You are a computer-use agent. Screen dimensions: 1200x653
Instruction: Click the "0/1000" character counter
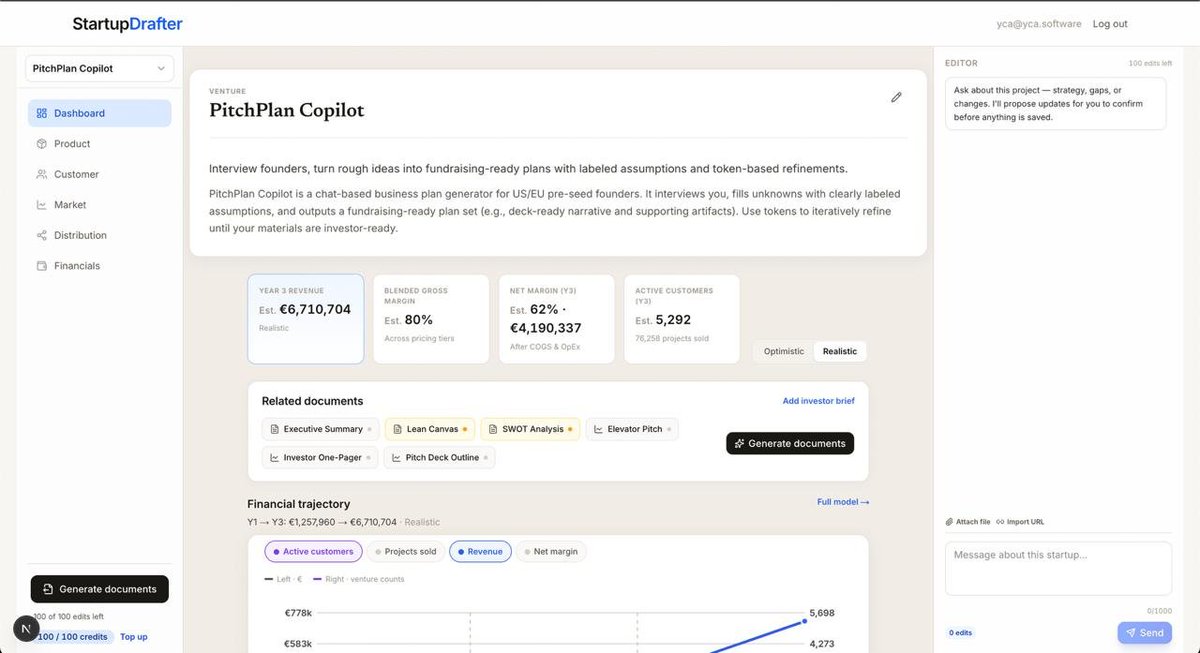click(1159, 611)
